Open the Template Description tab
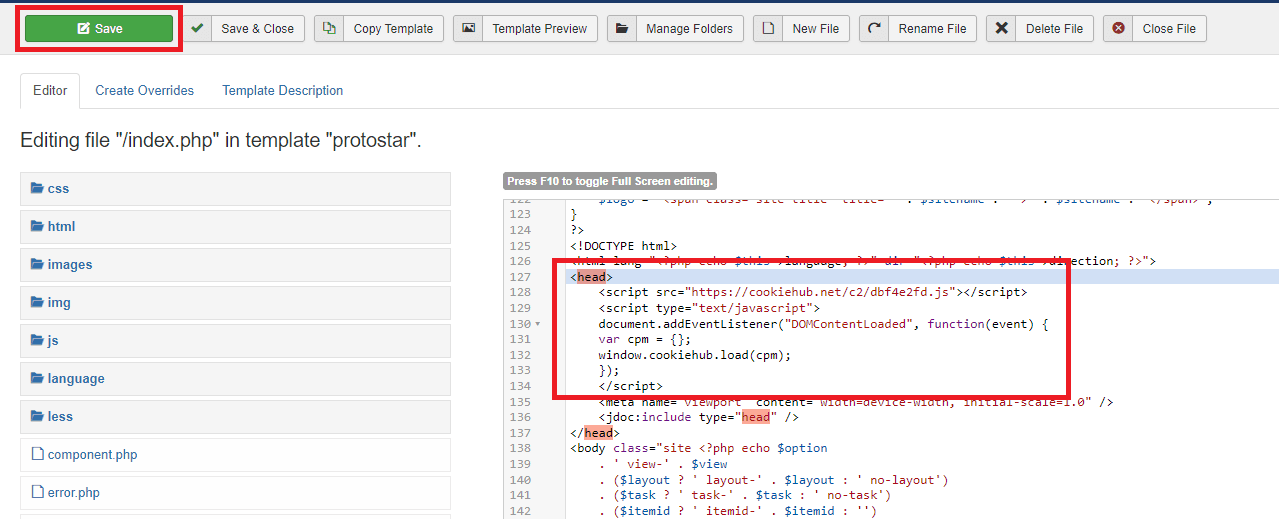The image size is (1279, 519). pos(282,90)
